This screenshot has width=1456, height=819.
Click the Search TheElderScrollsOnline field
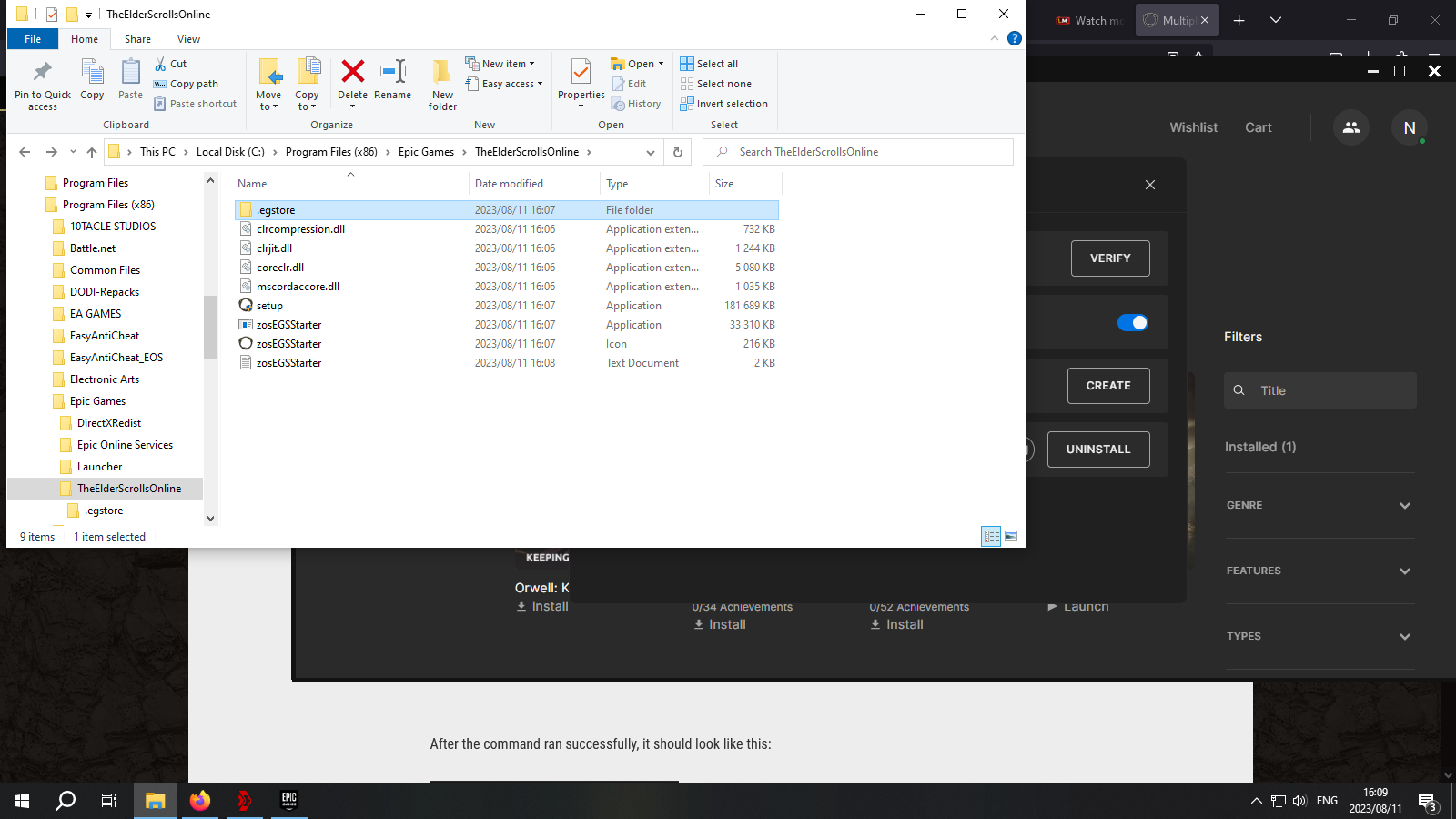[x=858, y=152]
